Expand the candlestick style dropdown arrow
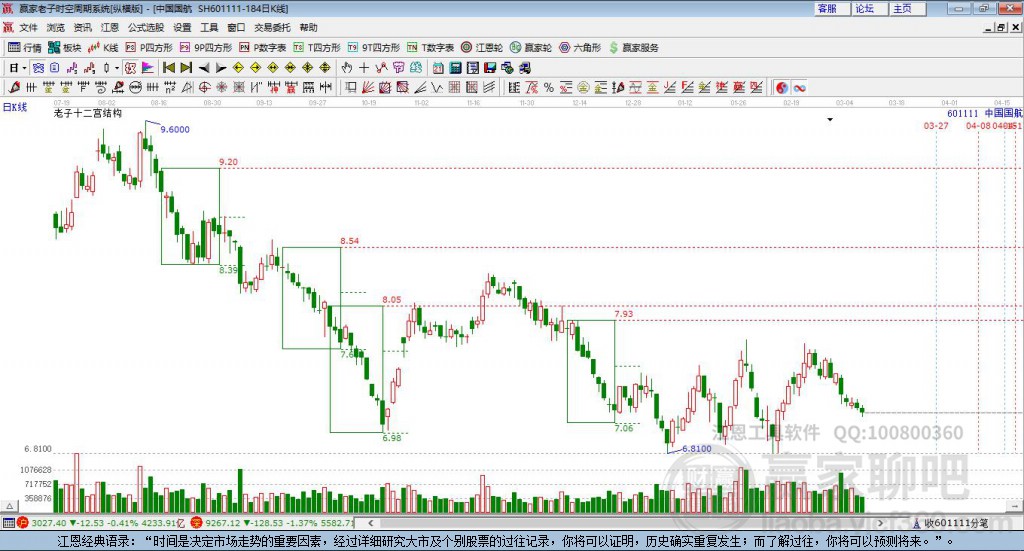This screenshot has height=551, width=1024. 117,68
